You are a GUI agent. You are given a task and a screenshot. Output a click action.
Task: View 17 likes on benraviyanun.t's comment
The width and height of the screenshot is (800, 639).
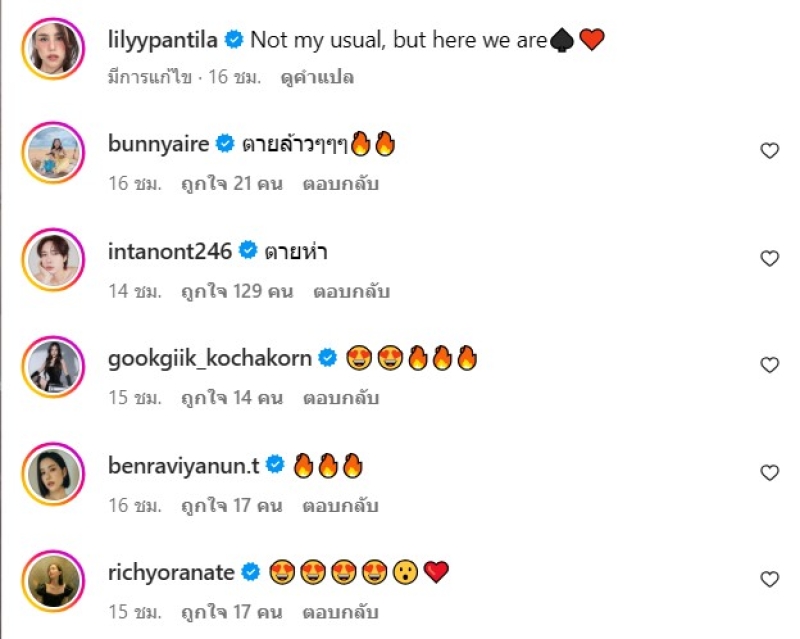coord(232,505)
